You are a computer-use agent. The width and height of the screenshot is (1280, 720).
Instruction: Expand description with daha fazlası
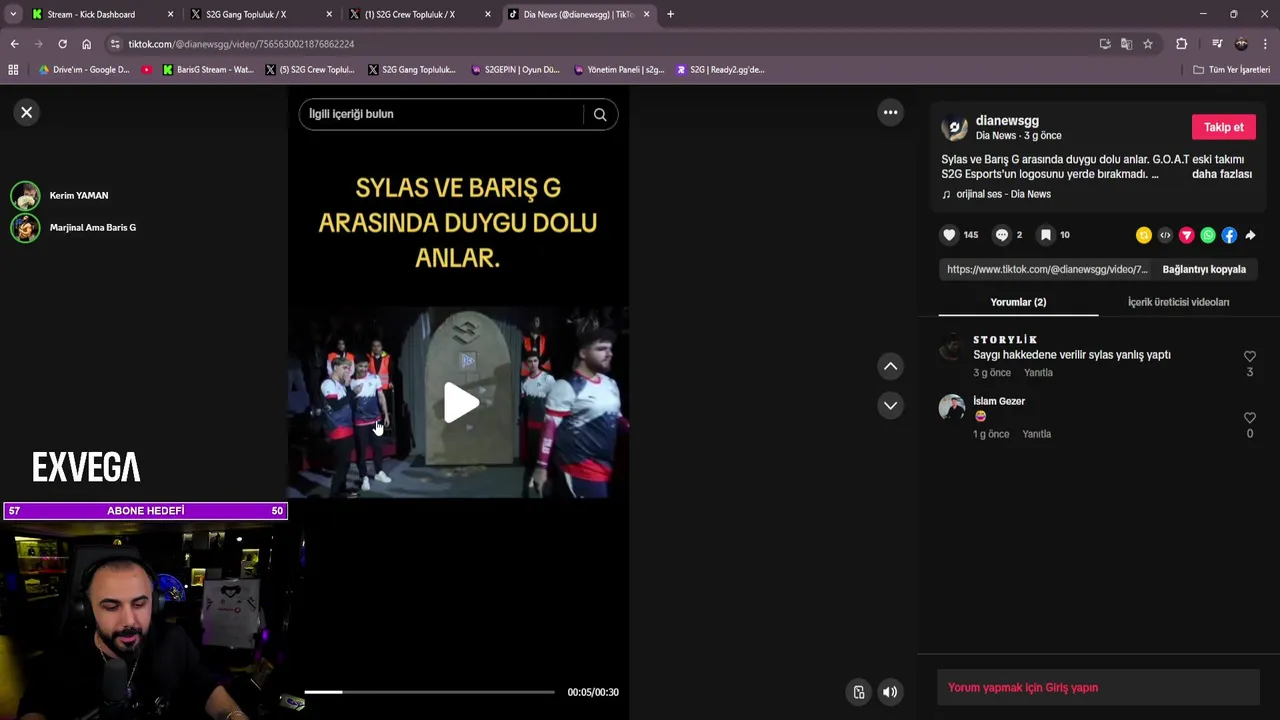[x=1221, y=174]
